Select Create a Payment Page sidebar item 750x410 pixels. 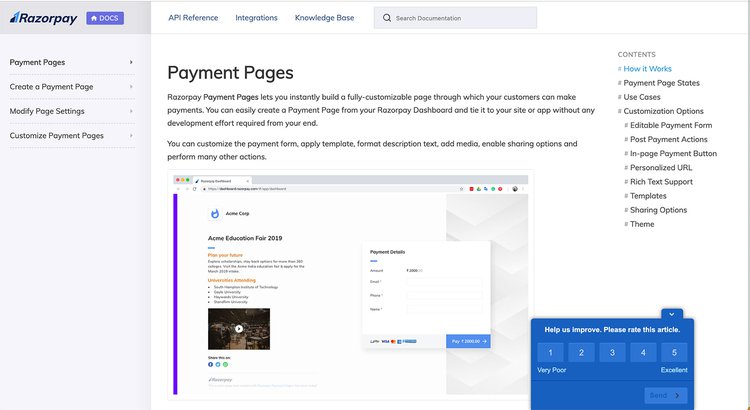(x=51, y=87)
